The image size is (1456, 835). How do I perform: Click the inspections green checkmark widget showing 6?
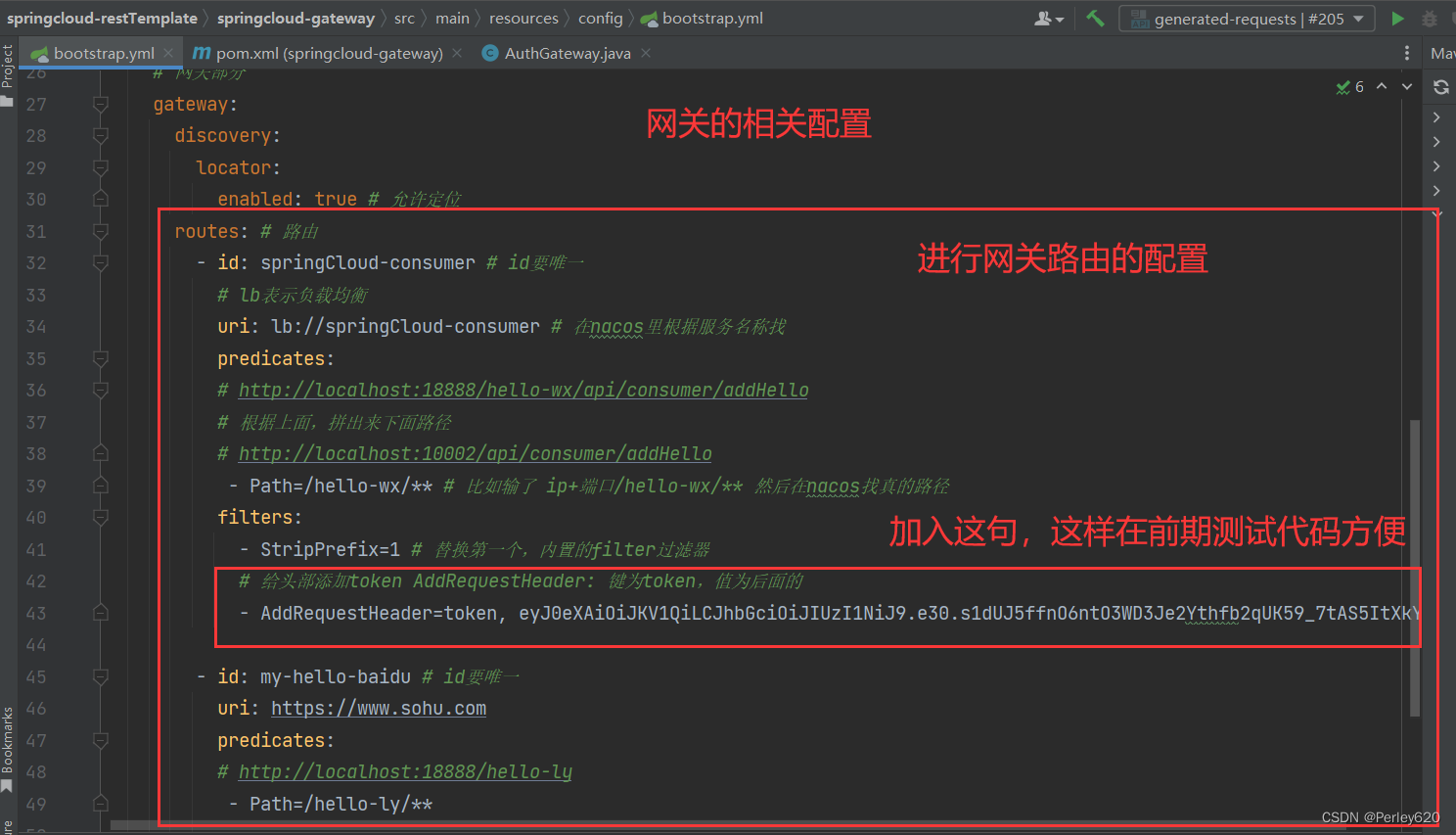pos(1350,87)
